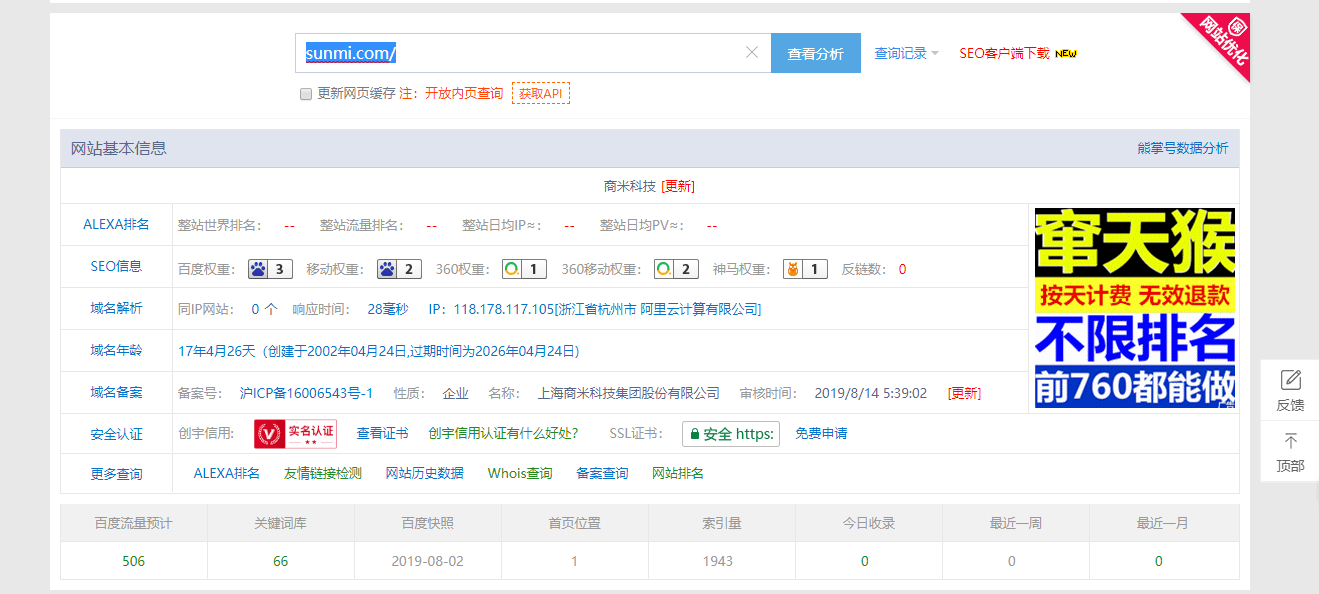Click the 索引量 value 1943
The height and width of the screenshot is (594, 1319).
click(x=718, y=561)
